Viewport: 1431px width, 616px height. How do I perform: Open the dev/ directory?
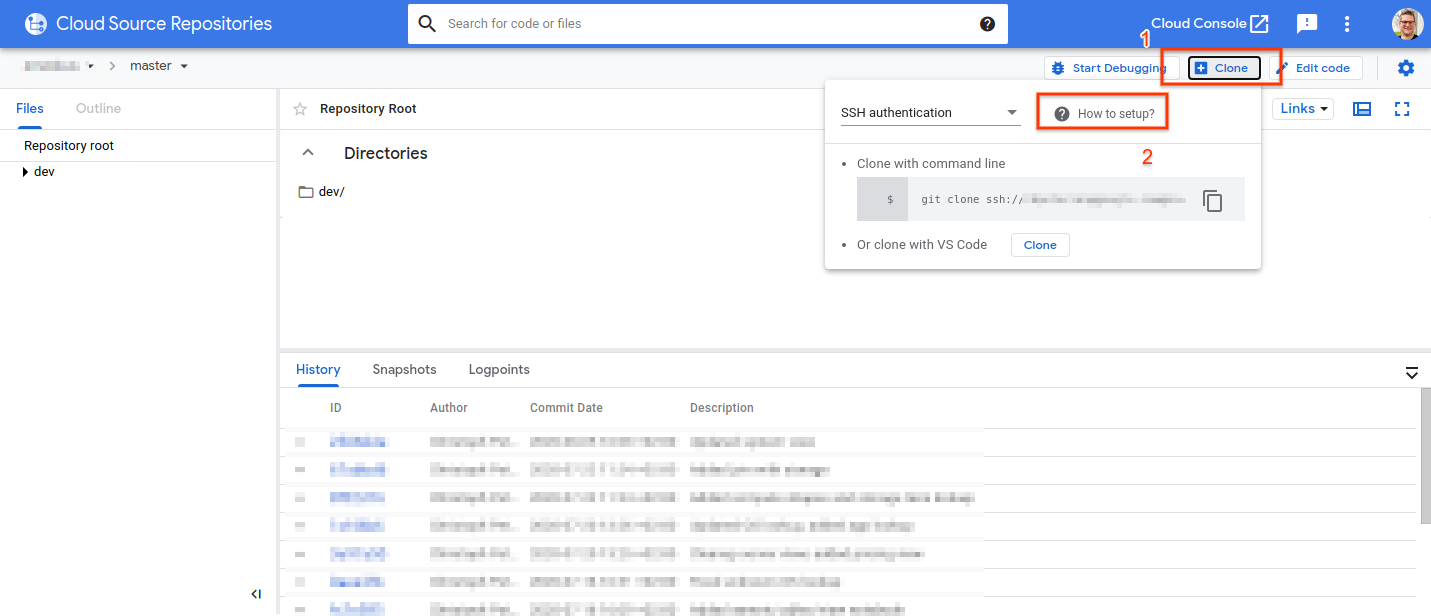pos(321,191)
